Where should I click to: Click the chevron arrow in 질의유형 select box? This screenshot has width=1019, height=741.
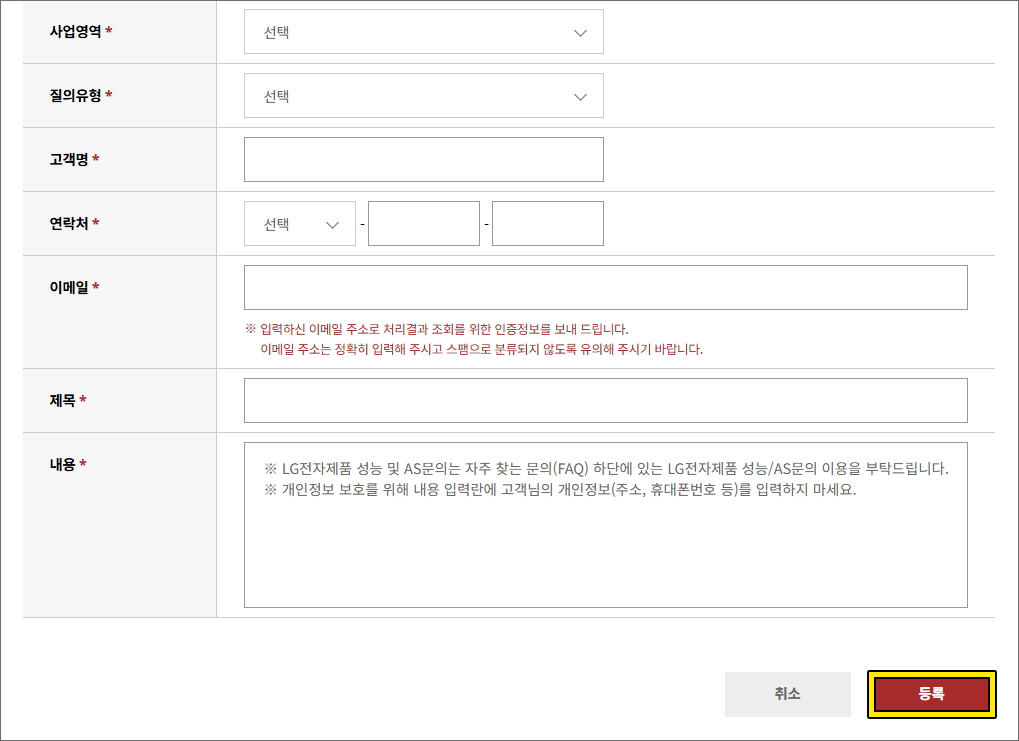point(580,97)
